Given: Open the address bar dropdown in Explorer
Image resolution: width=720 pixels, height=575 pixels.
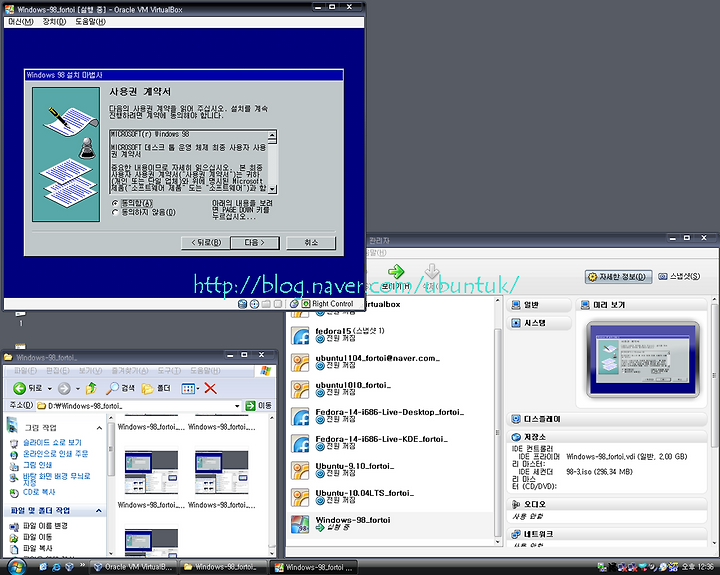Looking at the screenshot, I should click(x=237, y=406).
